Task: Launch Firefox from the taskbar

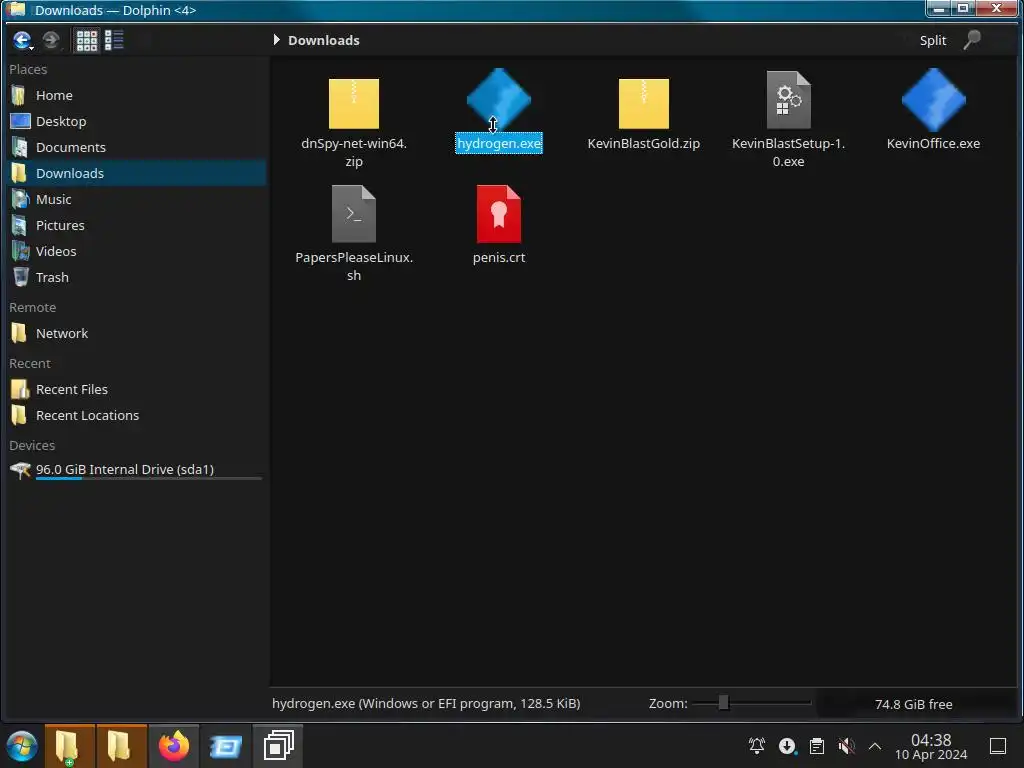Action: (174, 746)
